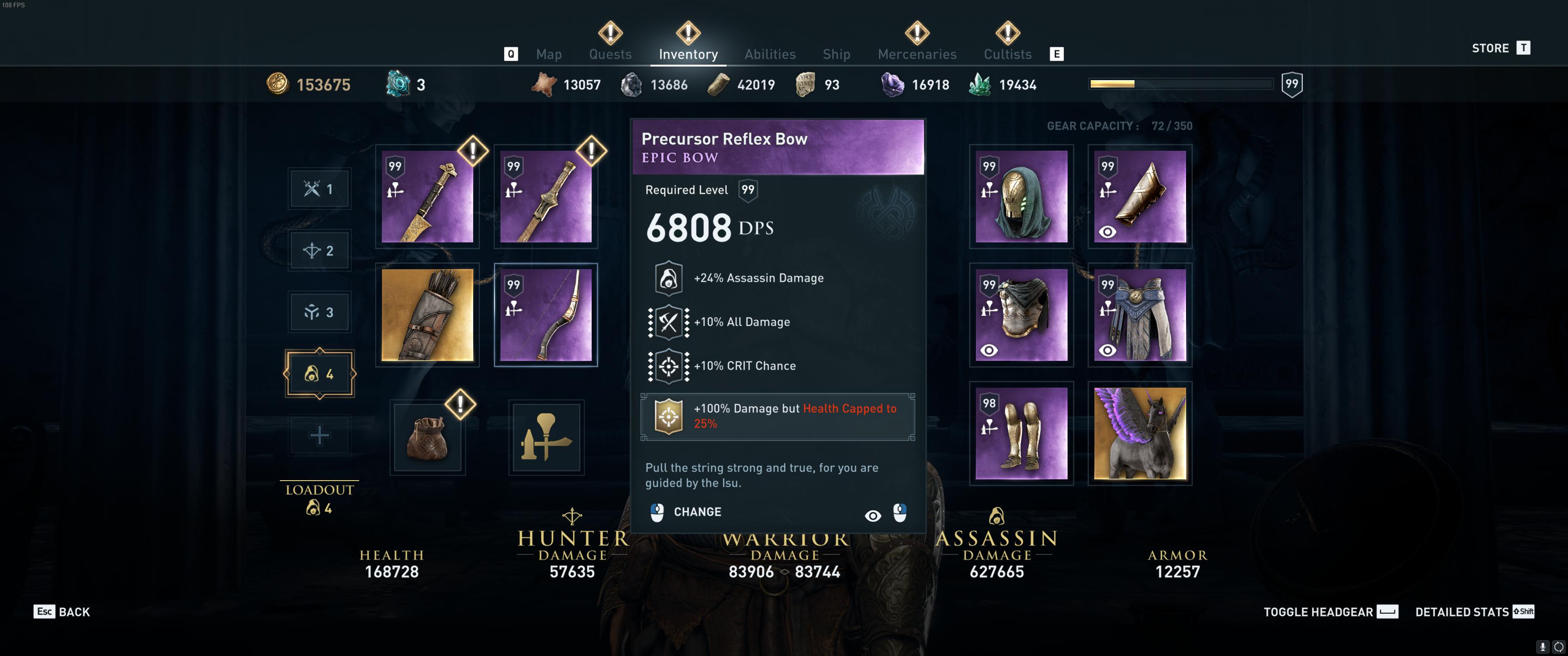Switch to warrior loadout 1
Screen dimensions: 1568x656
coord(320,189)
